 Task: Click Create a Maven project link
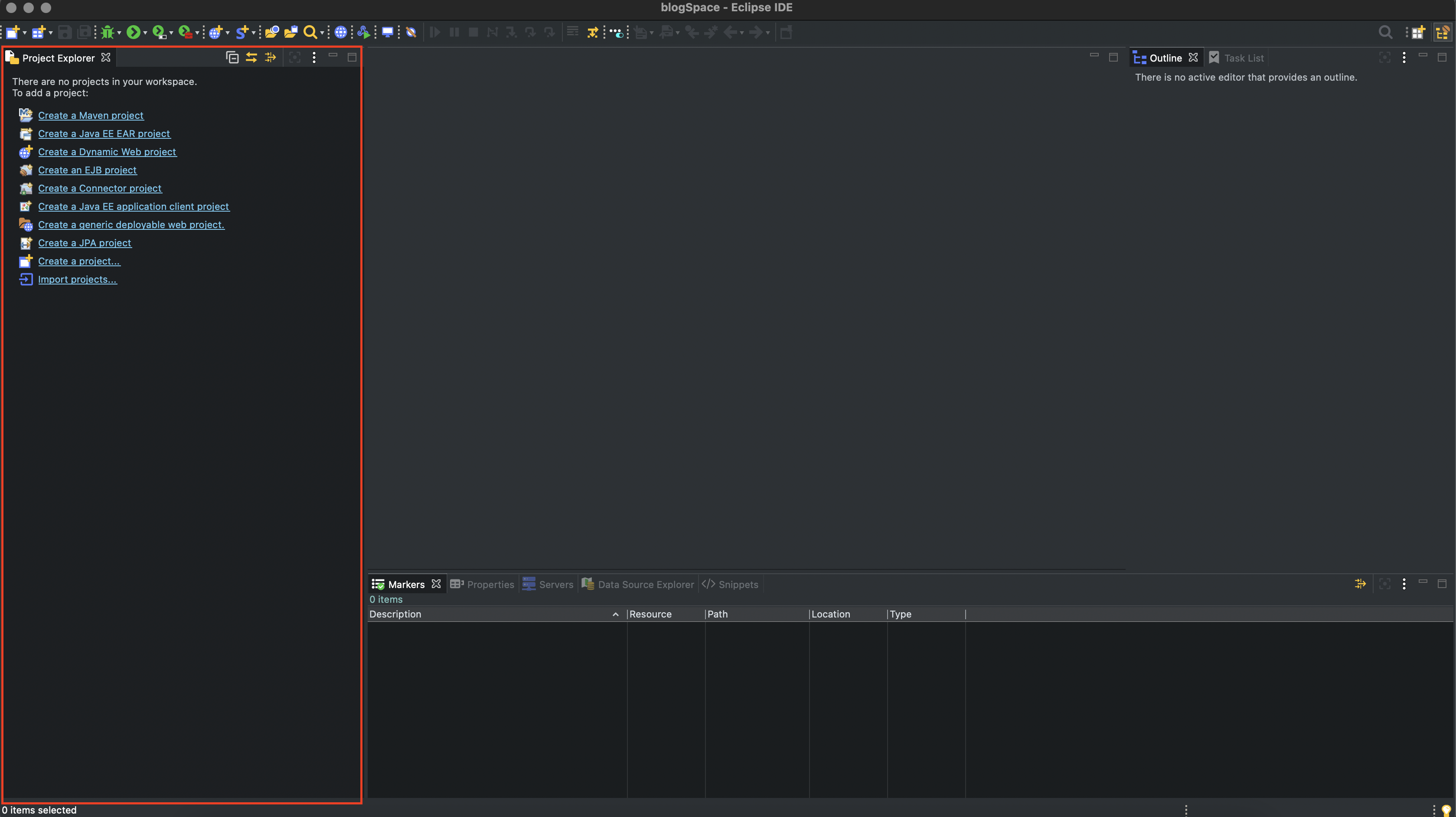(91, 115)
